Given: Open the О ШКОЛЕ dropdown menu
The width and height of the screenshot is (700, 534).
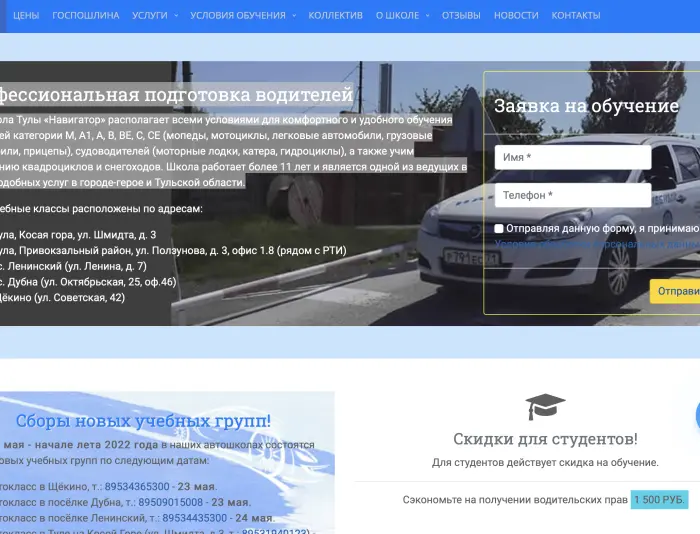Looking at the screenshot, I should point(402,16).
